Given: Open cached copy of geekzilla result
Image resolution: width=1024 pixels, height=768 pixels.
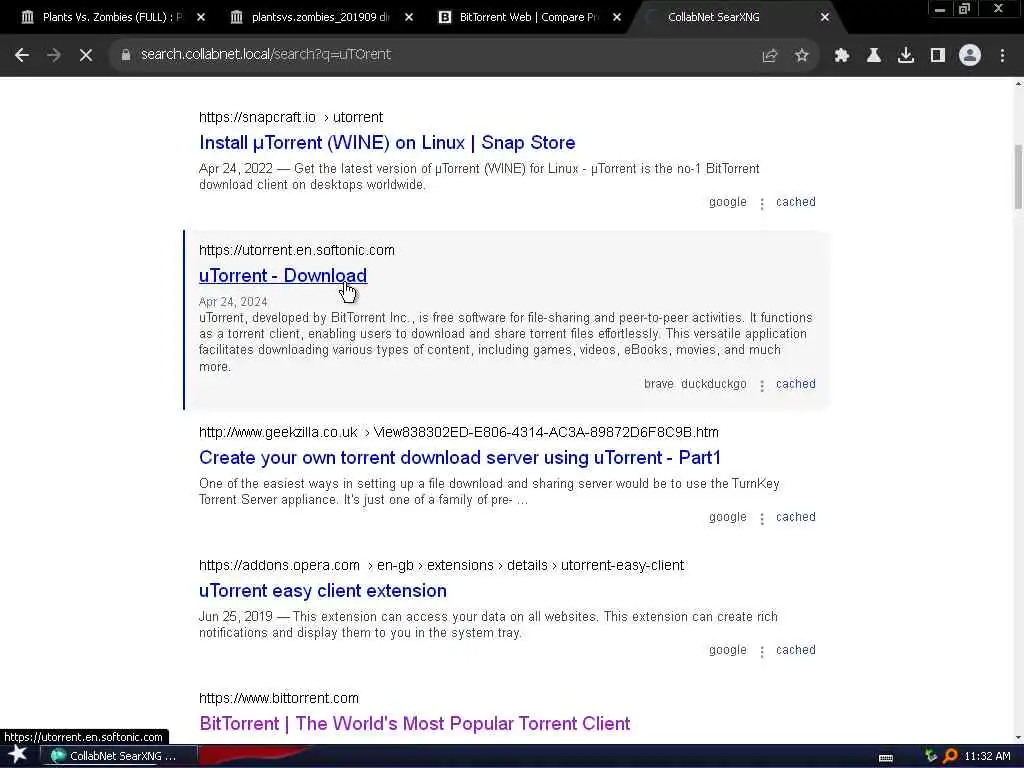Looking at the screenshot, I should point(795,517).
